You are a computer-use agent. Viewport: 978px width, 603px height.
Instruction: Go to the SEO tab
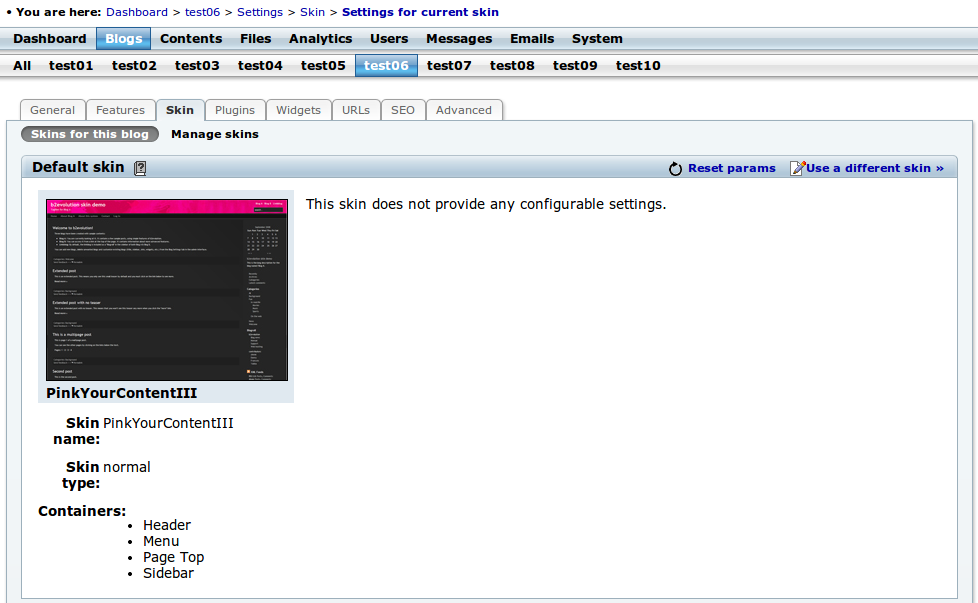coord(403,110)
